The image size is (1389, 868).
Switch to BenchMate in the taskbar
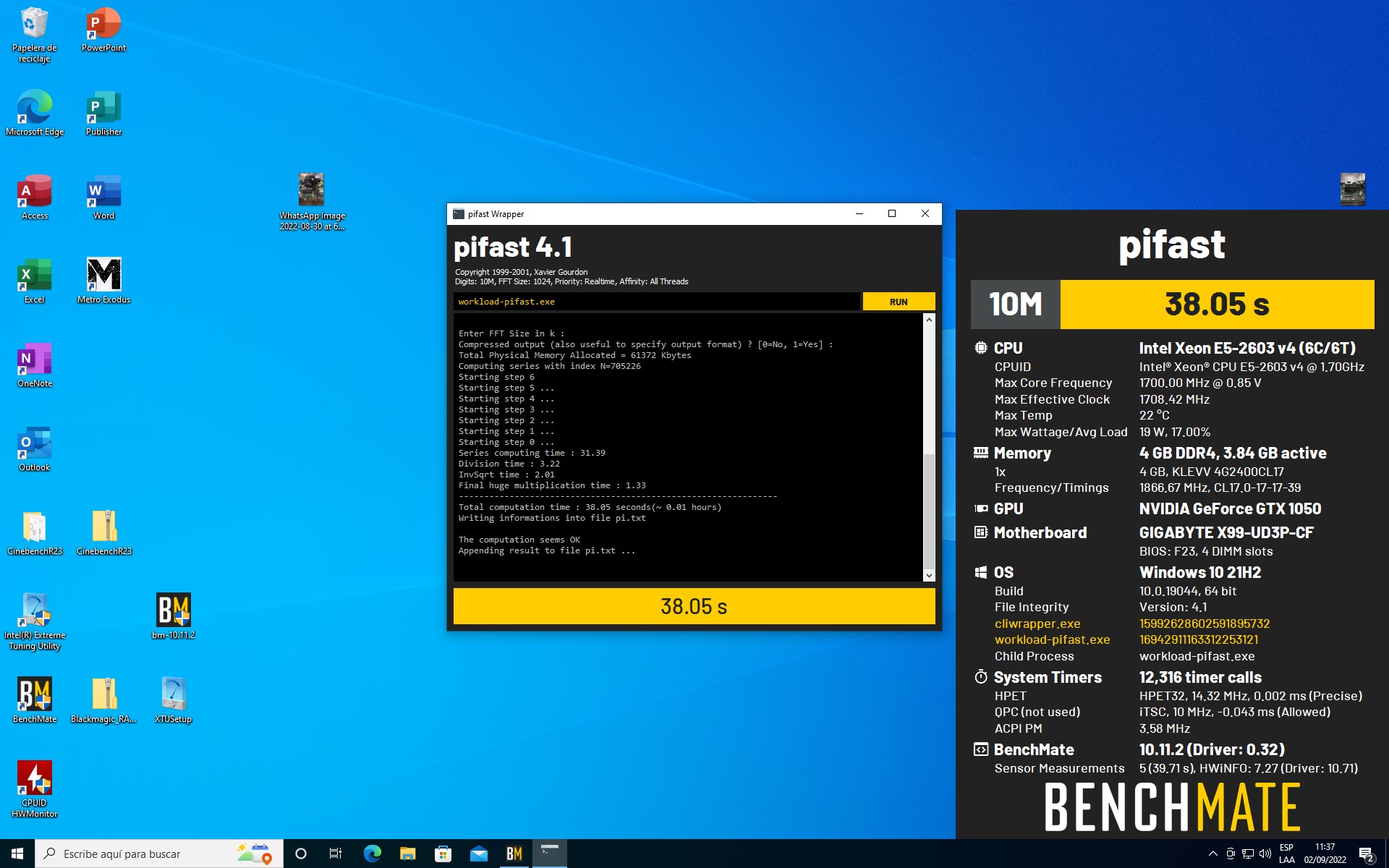pyautogui.click(x=514, y=854)
